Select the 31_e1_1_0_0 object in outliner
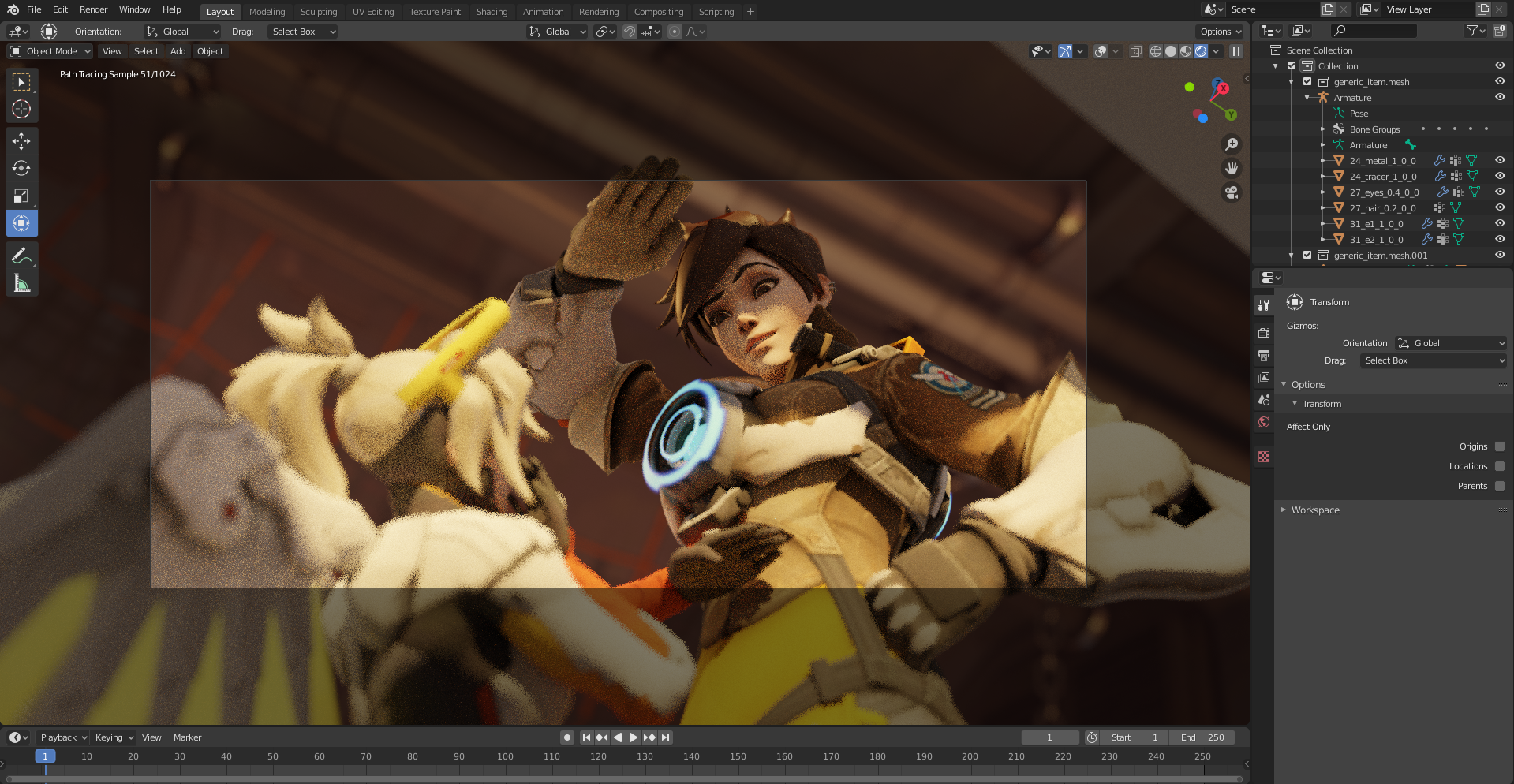 click(x=1376, y=224)
